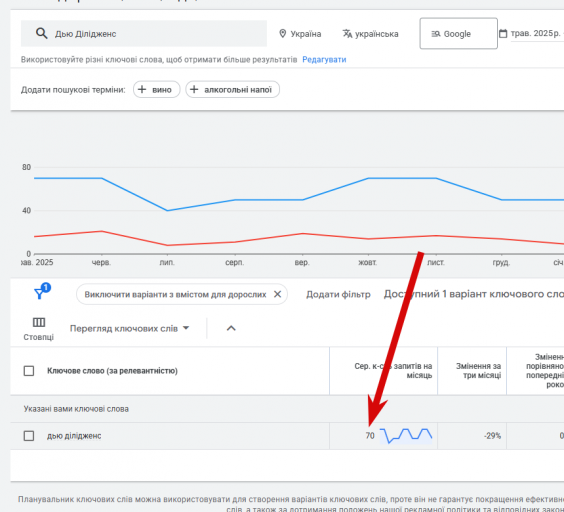This screenshot has height=512, width=564.
Task: Click the search magnifier icon
Action: pyautogui.click(x=41, y=33)
